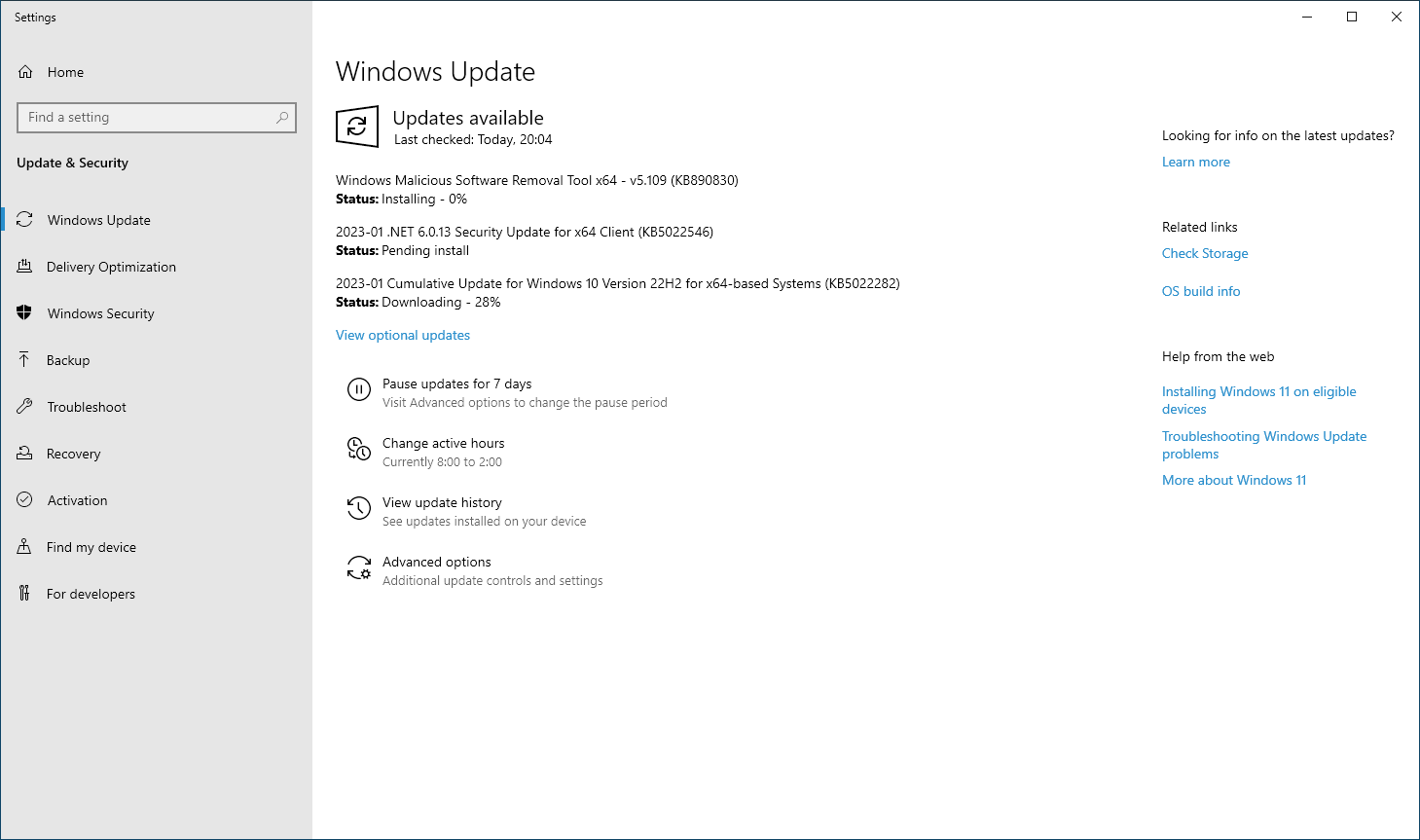
Task: Select Windows Update in the sidebar
Action: tap(156, 220)
